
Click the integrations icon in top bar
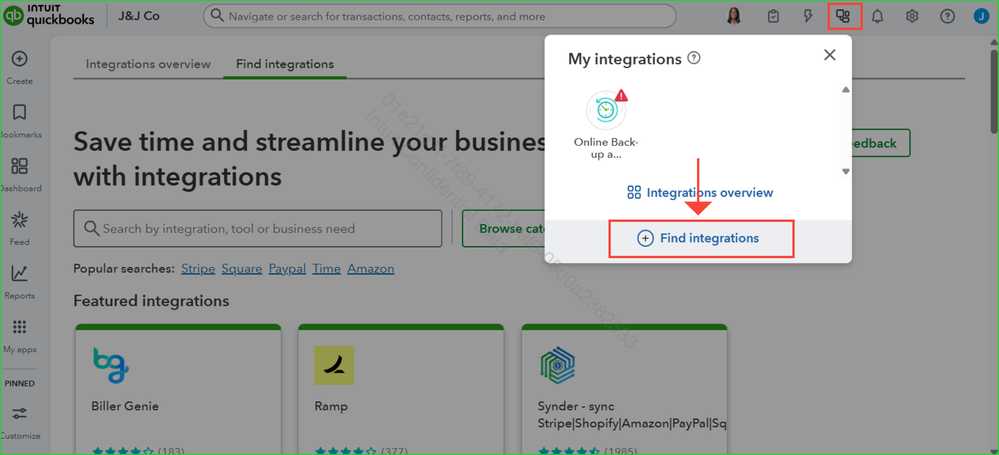tap(844, 17)
